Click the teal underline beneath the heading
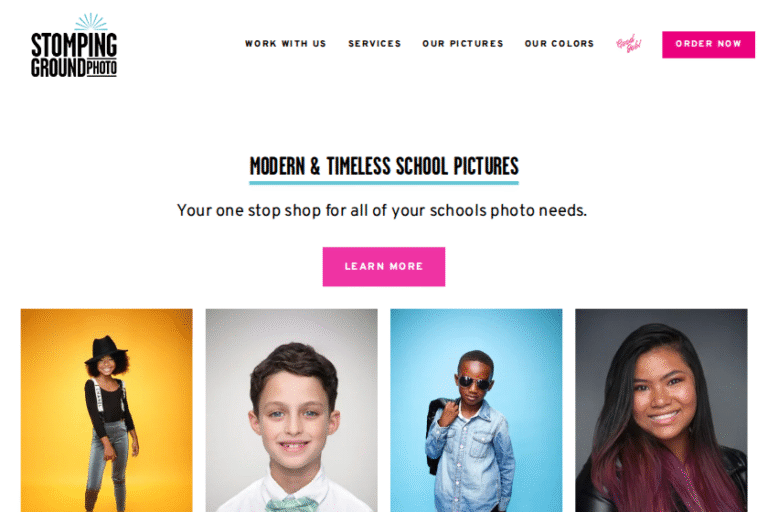 pos(384,183)
